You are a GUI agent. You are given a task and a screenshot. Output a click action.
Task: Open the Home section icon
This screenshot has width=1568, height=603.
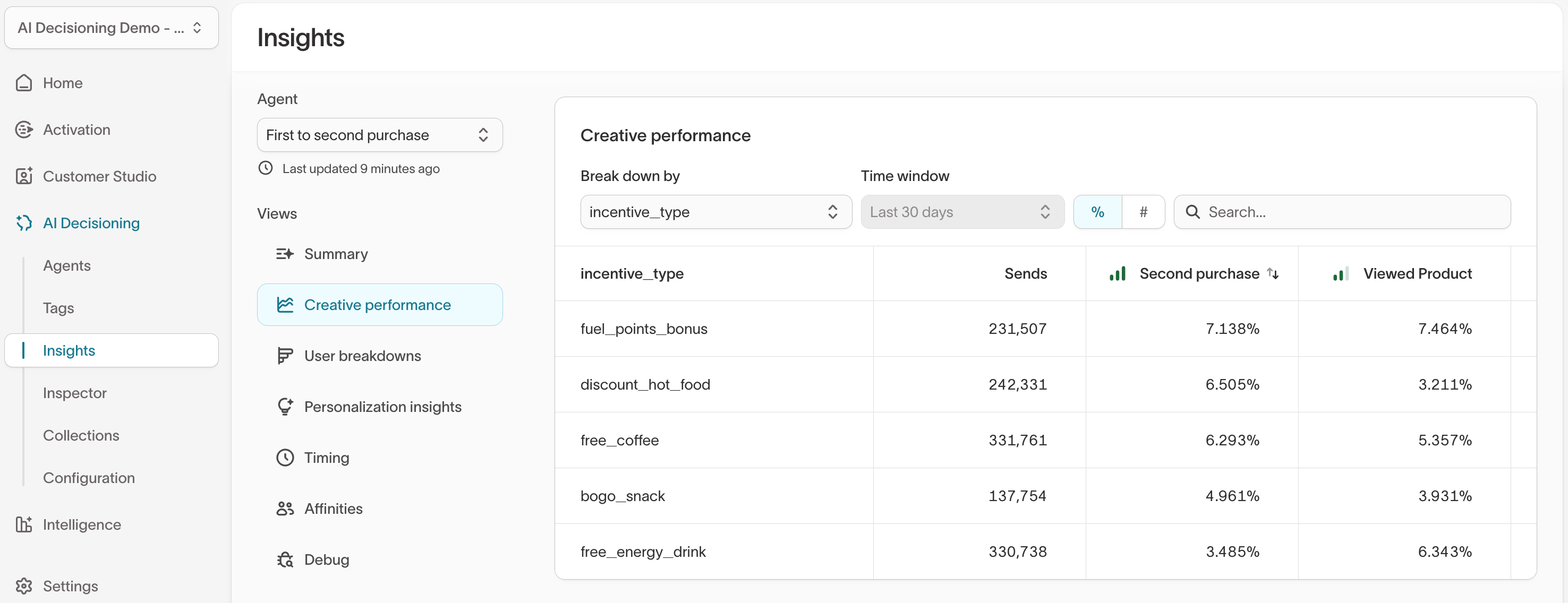24,83
